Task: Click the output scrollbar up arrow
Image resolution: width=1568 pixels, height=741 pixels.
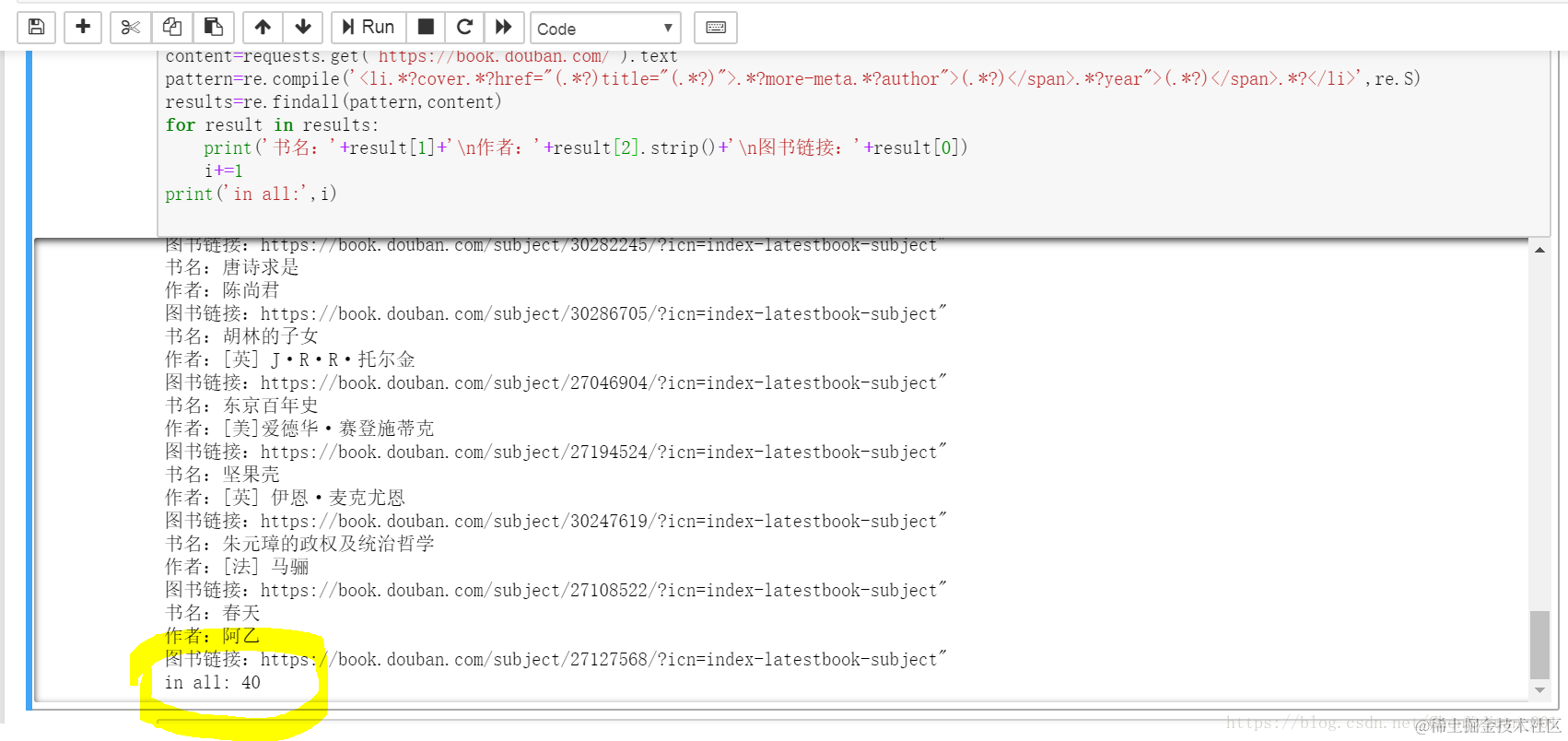Action: (1539, 250)
